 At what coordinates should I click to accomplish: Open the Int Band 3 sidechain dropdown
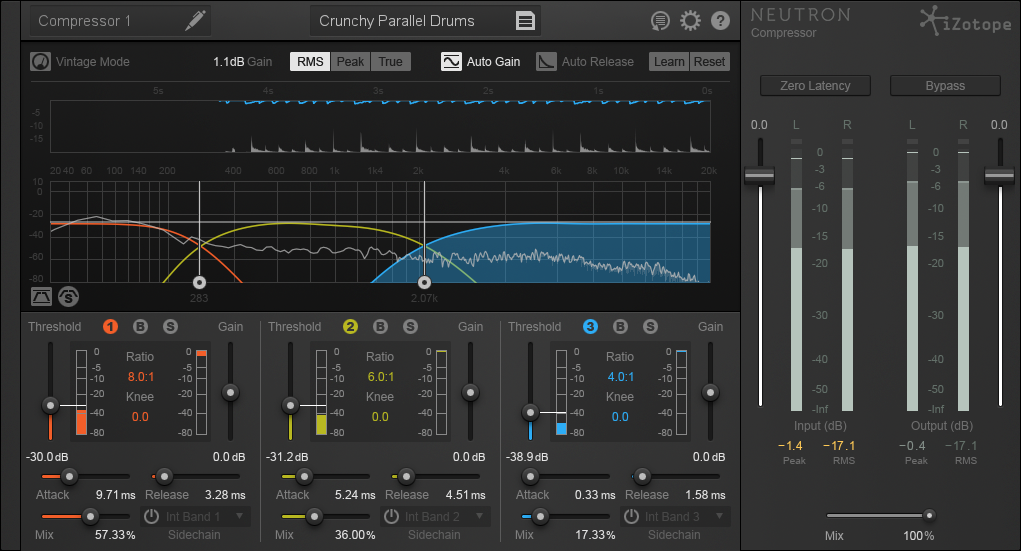tap(720, 516)
